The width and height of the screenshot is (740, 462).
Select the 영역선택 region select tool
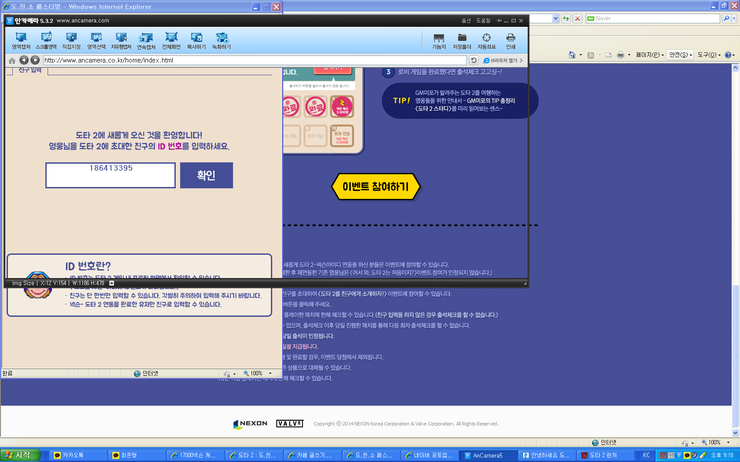point(96,41)
